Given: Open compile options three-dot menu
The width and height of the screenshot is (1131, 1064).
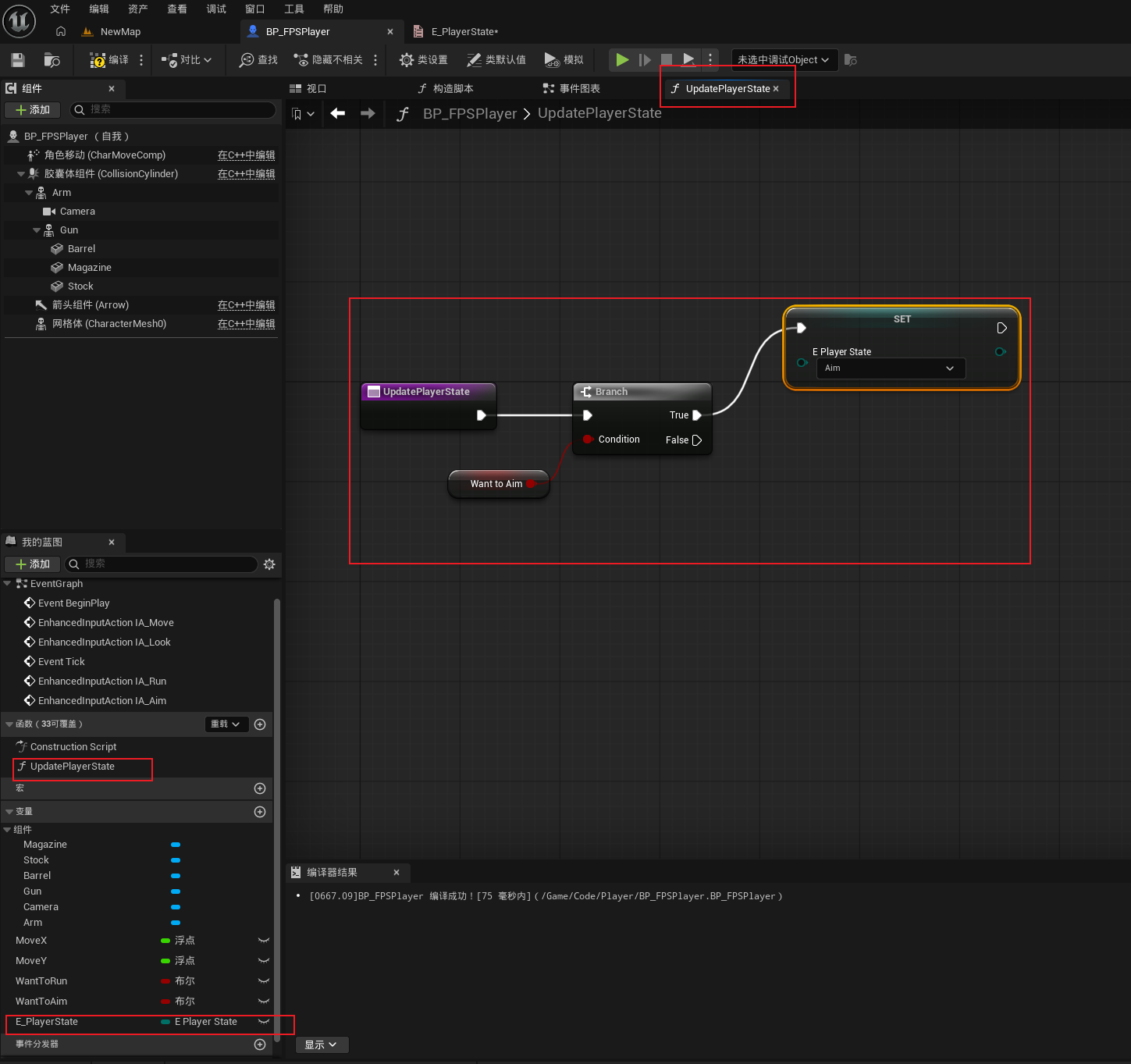Looking at the screenshot, I should pos(141,60).
